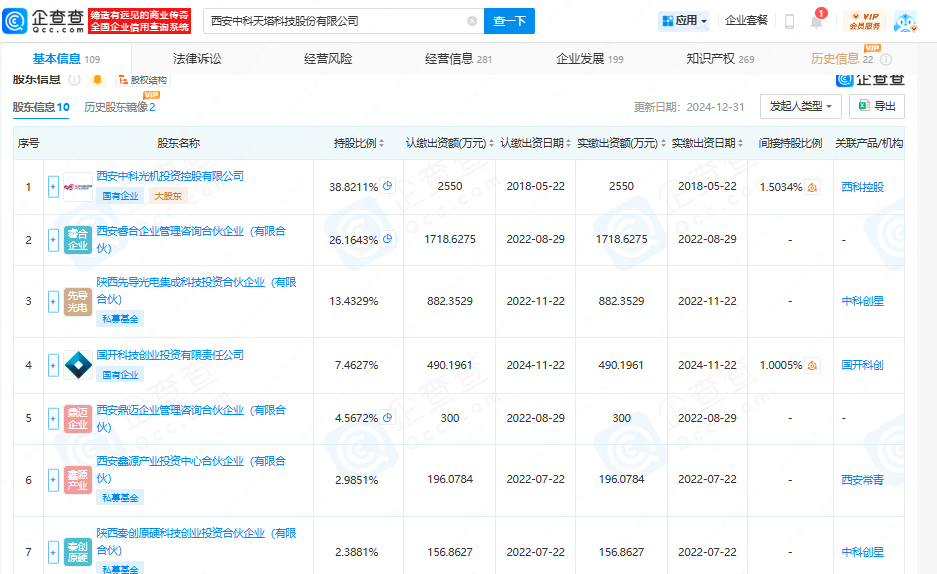Open indirect holding chart icon beside 1.0005%
The height and width of the screenshot is (574, 937).
(x=812, y=366)
